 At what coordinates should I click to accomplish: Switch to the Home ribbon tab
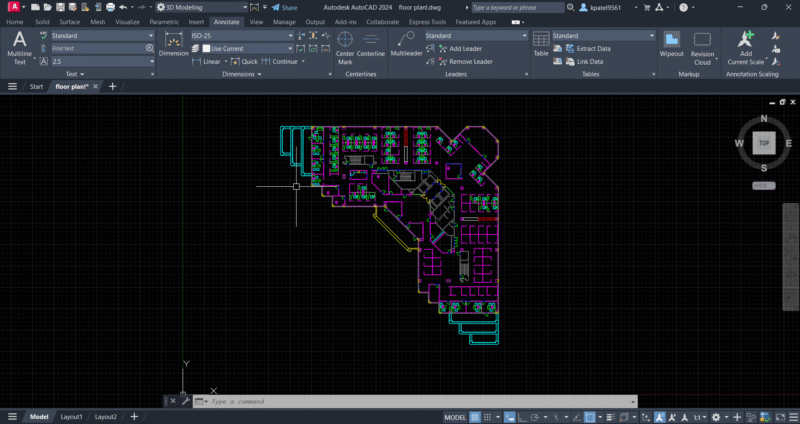[x=14, y=22]
